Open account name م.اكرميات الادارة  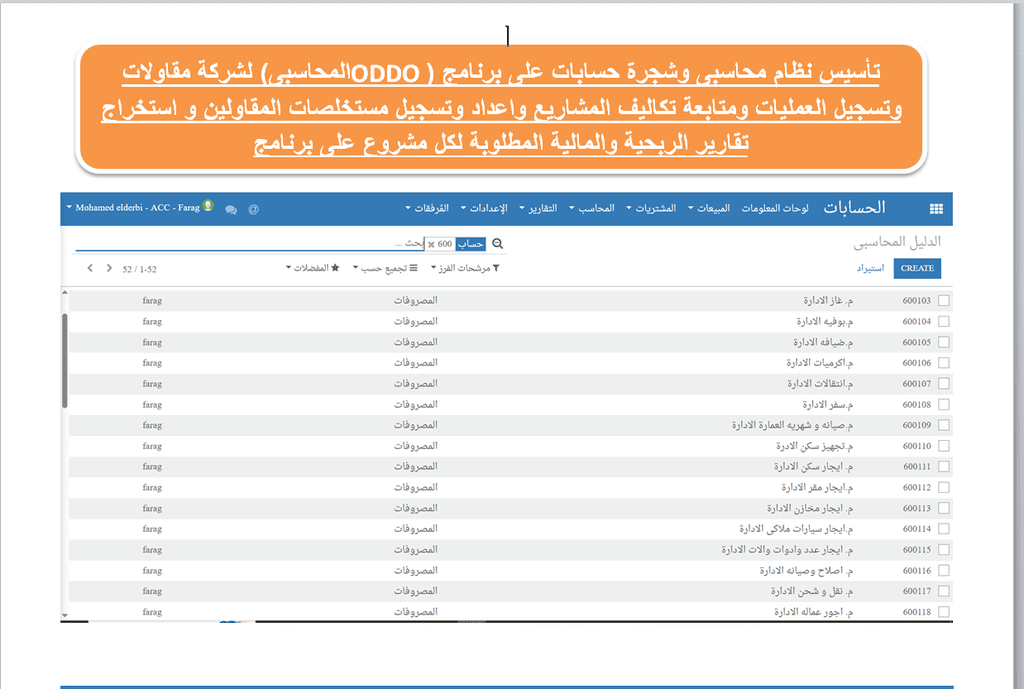(820, 363)
